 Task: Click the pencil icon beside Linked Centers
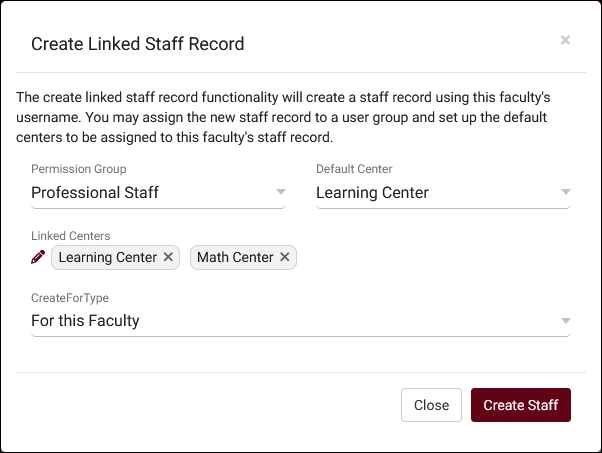click(38, 257)
